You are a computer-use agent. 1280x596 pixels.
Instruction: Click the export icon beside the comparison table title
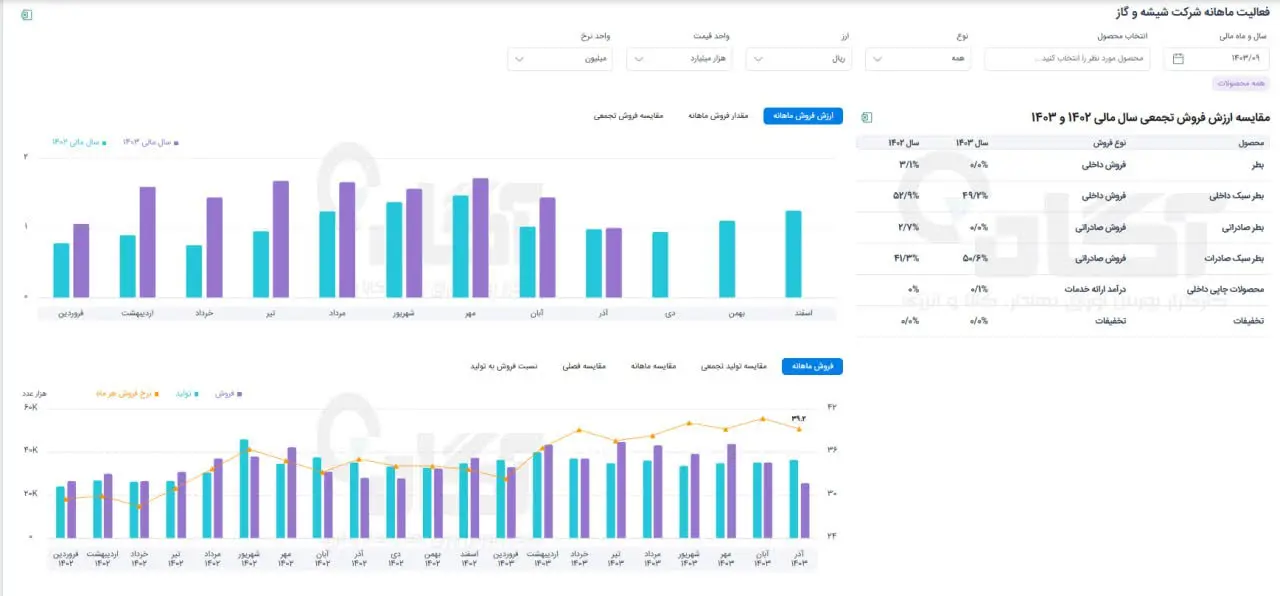[x=866, y=118]
